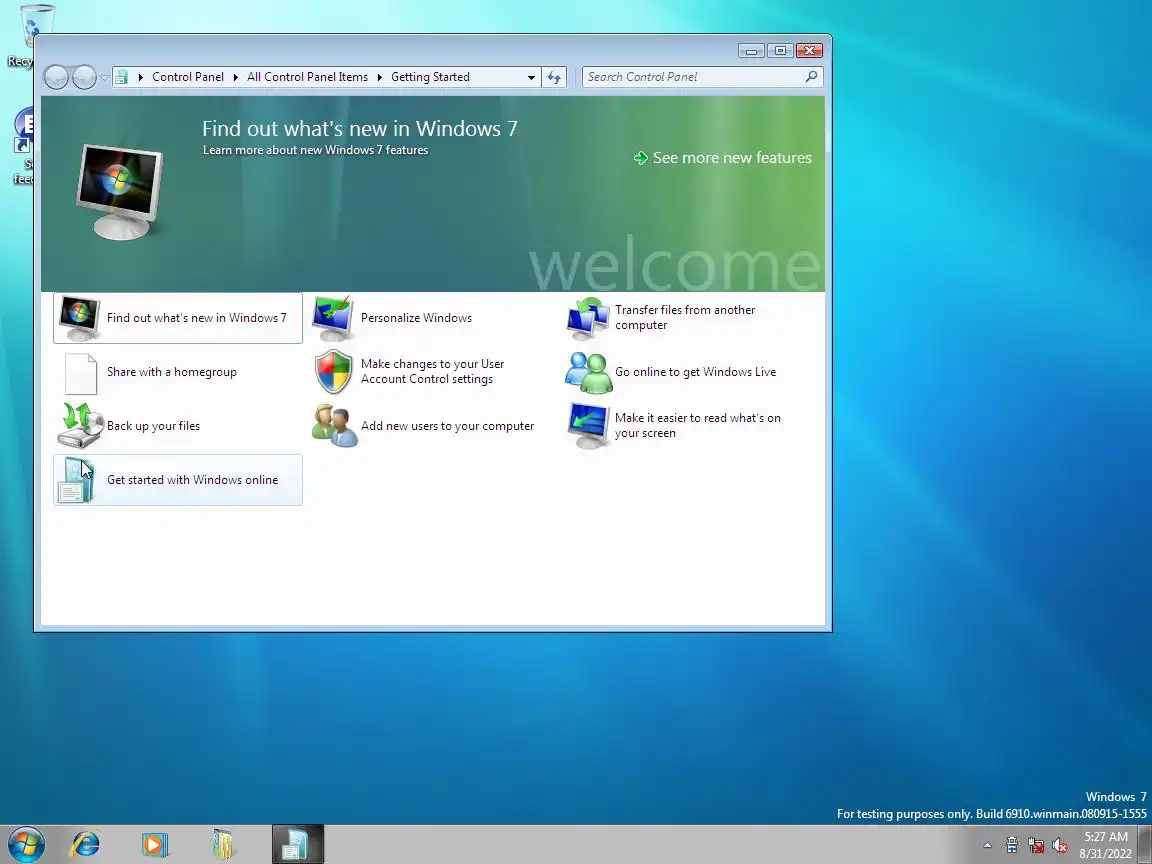Open the recent pages dropdown beside the Forward button
Viewport: 1152px width, 864px height.
click(x=104, y=77)
